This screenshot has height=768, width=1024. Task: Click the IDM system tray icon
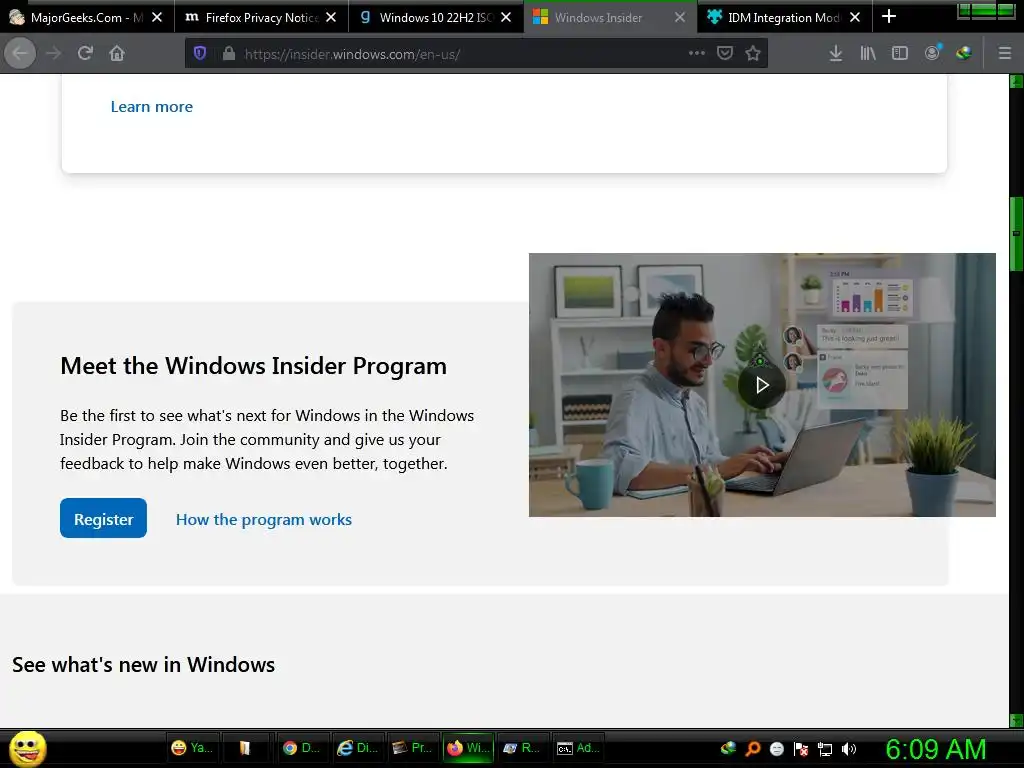[x=728, y=748]
